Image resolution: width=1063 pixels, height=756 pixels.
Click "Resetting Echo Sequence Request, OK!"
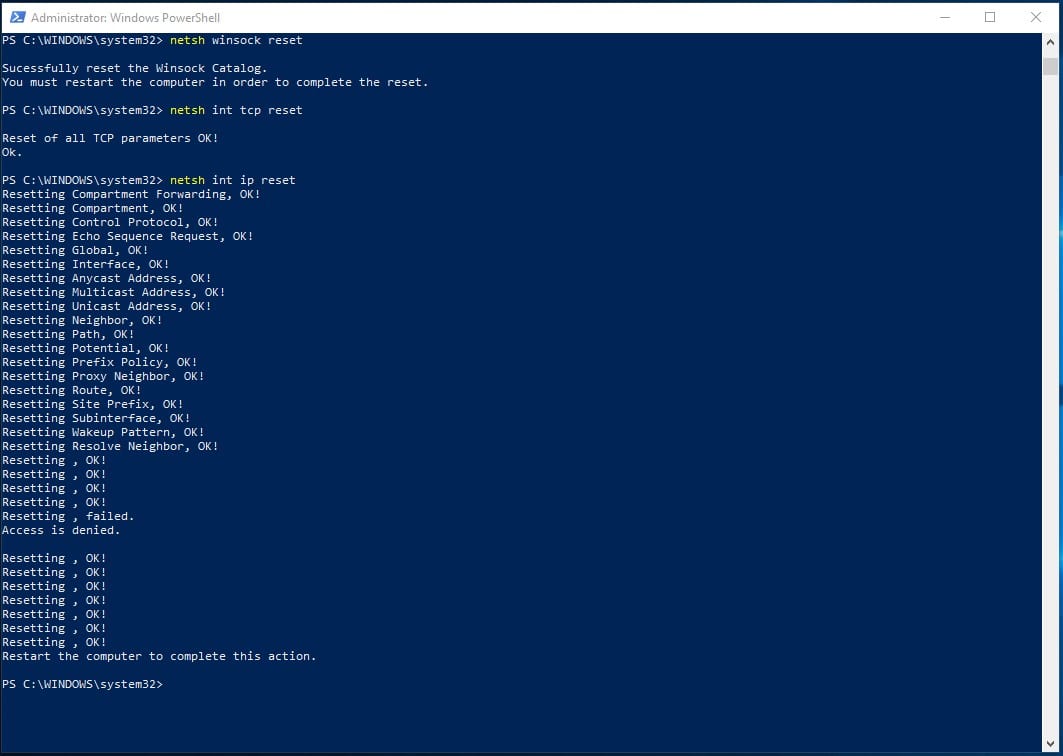tap(127, 237)
